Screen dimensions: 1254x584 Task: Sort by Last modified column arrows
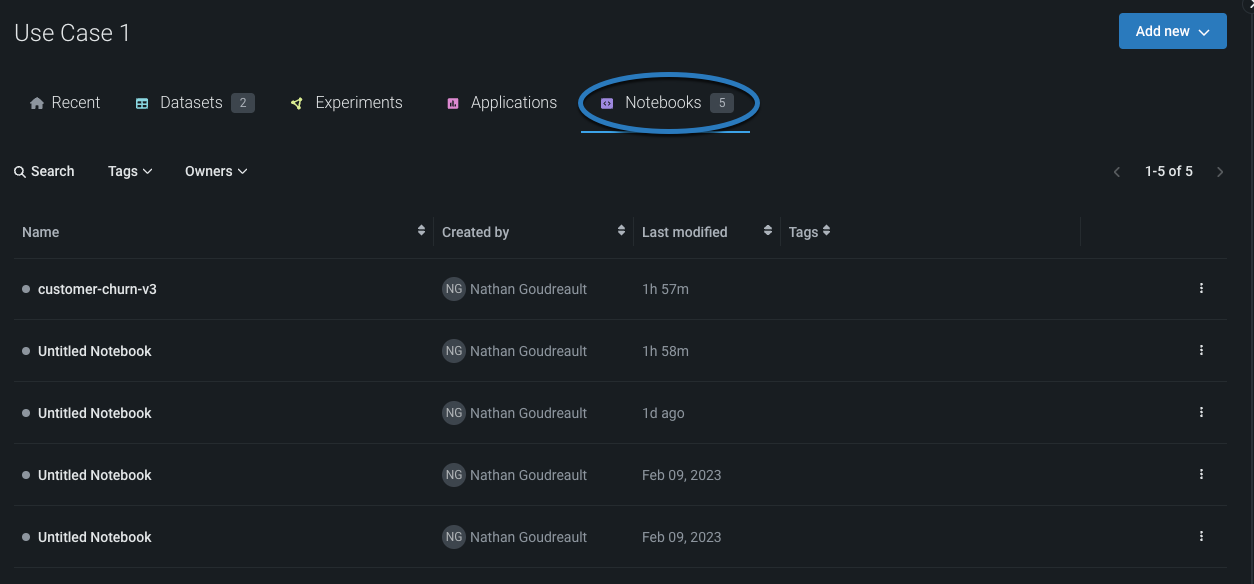point(768,231)
